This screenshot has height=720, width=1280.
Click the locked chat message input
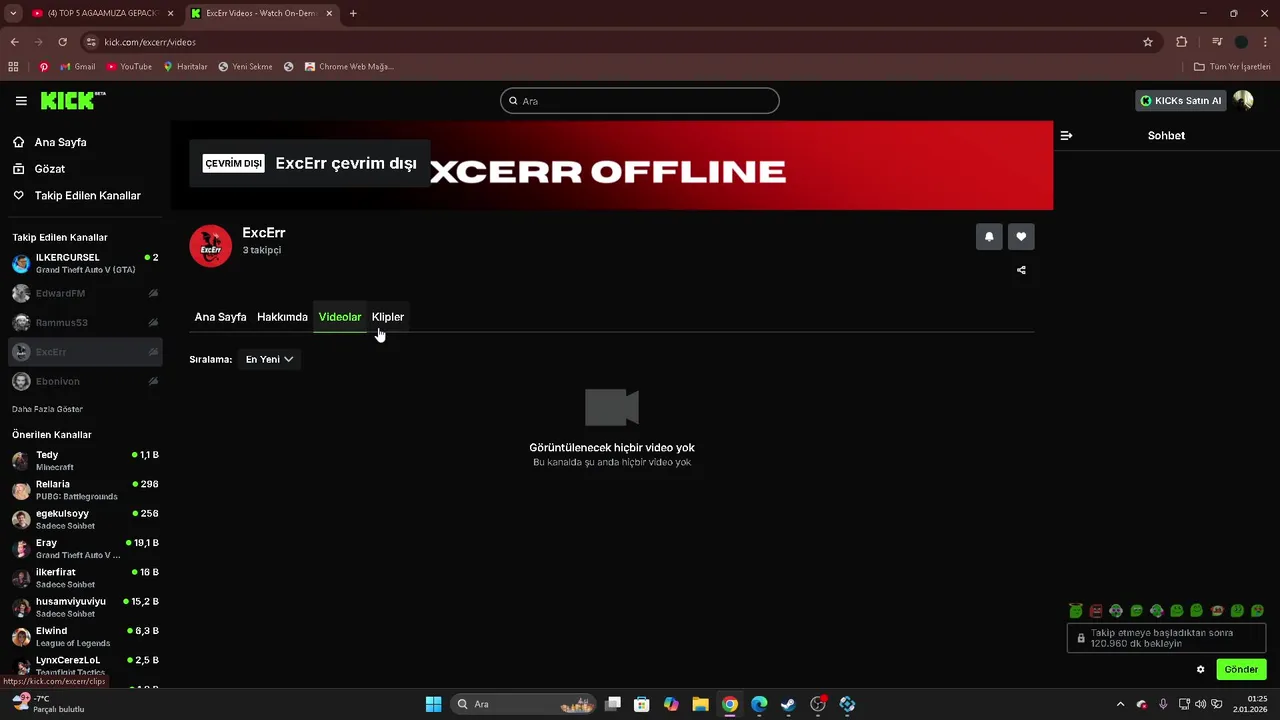pyautogui.click(x=1166, y=638)
